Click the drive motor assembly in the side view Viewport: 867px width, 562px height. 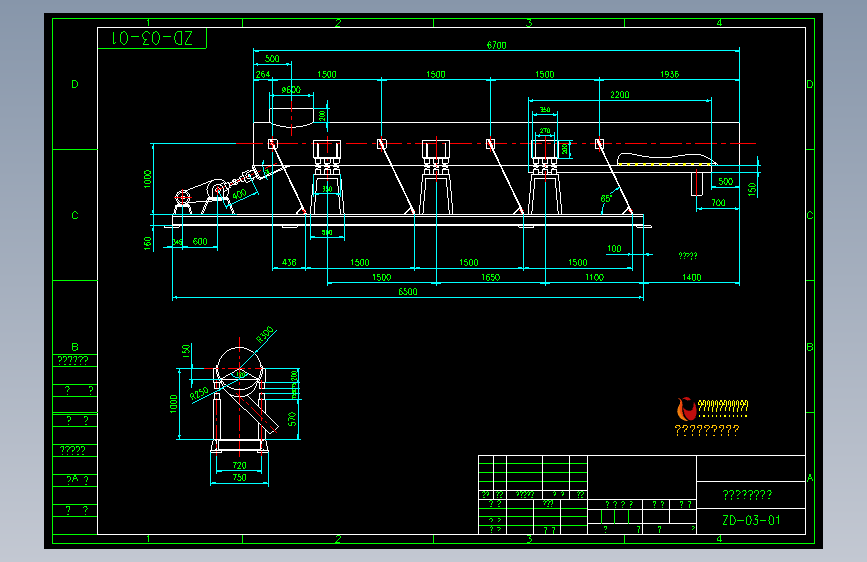coord(202,196)
